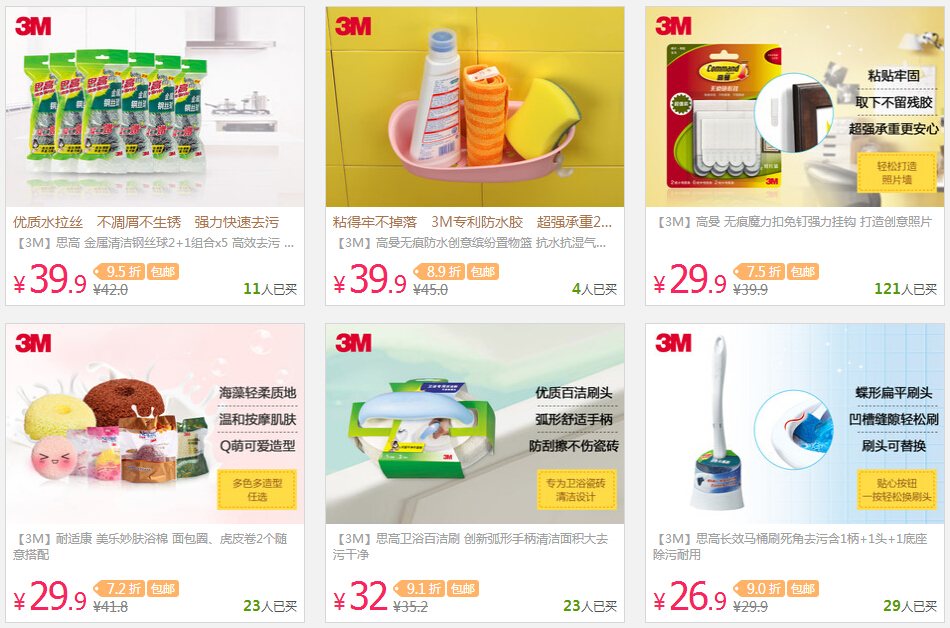Open the bathroom scrub brush product image
The width and height of the screenshot is (950, 628).
tap(475, 424)
